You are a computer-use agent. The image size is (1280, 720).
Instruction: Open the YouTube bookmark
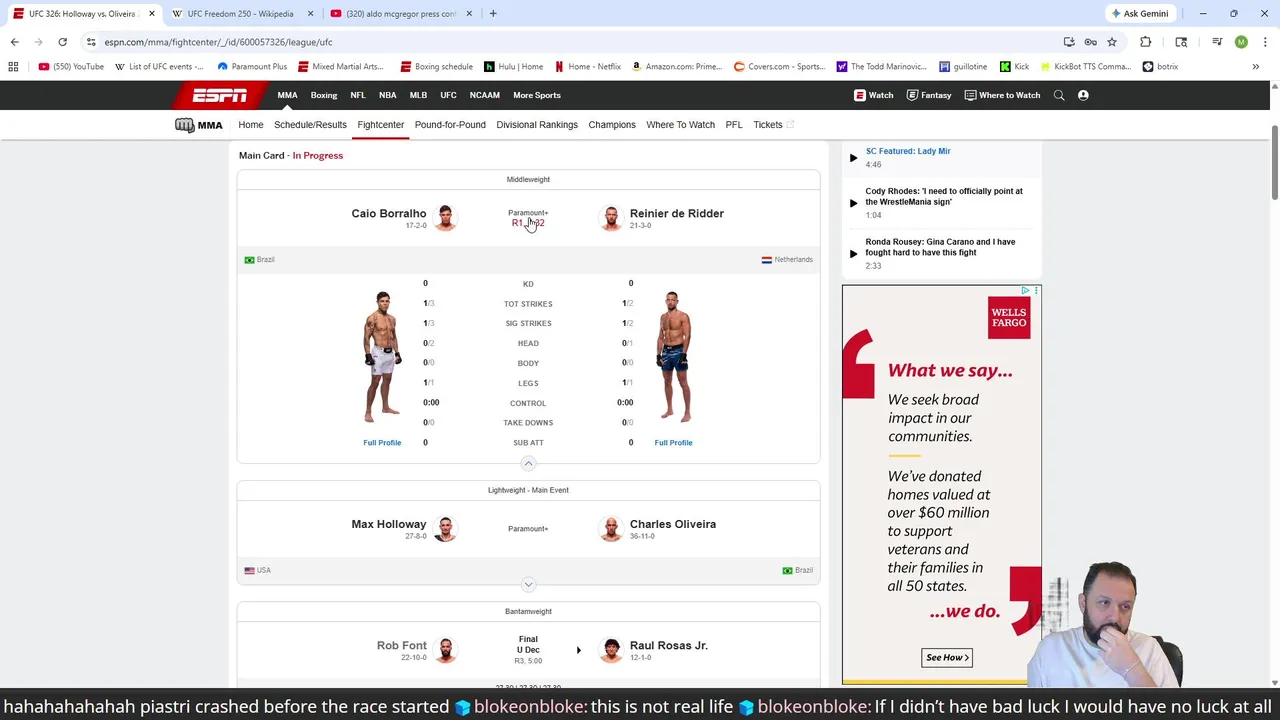tap(71, 67)
